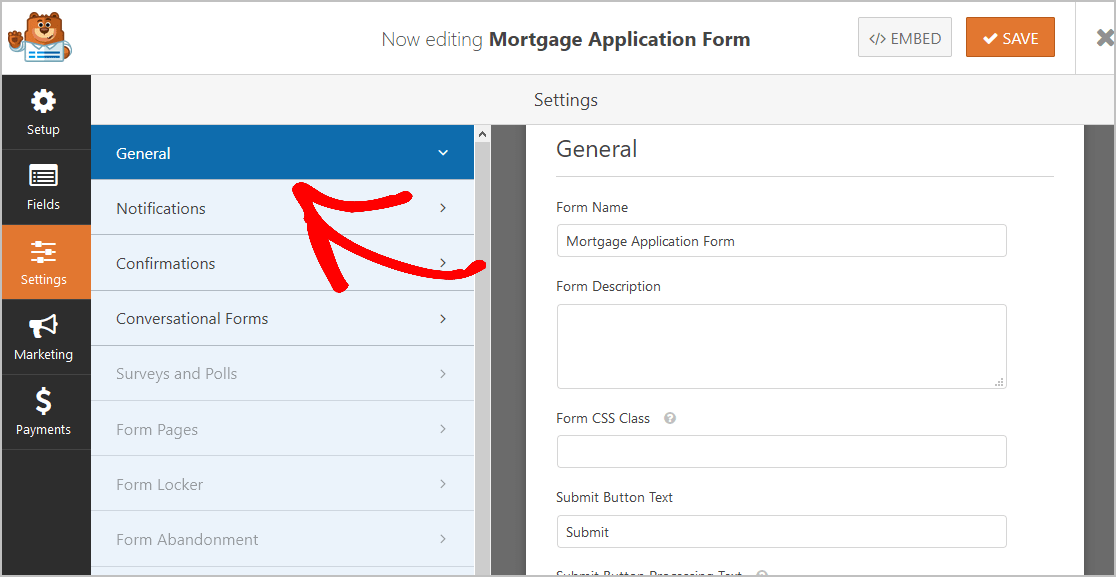This screenshot has width=1116, height=577.
Task: Expand the Form Pages chevron
Action: [x=443, y=429]
